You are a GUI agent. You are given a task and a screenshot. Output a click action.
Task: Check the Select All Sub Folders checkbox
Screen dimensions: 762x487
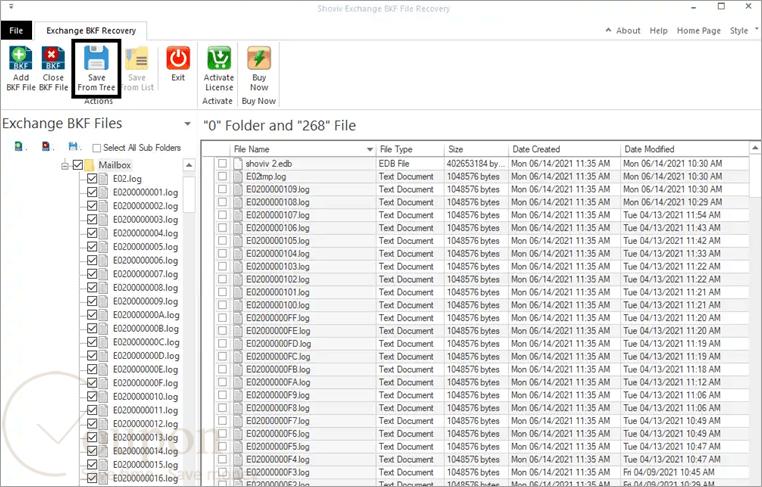[97, 148]
